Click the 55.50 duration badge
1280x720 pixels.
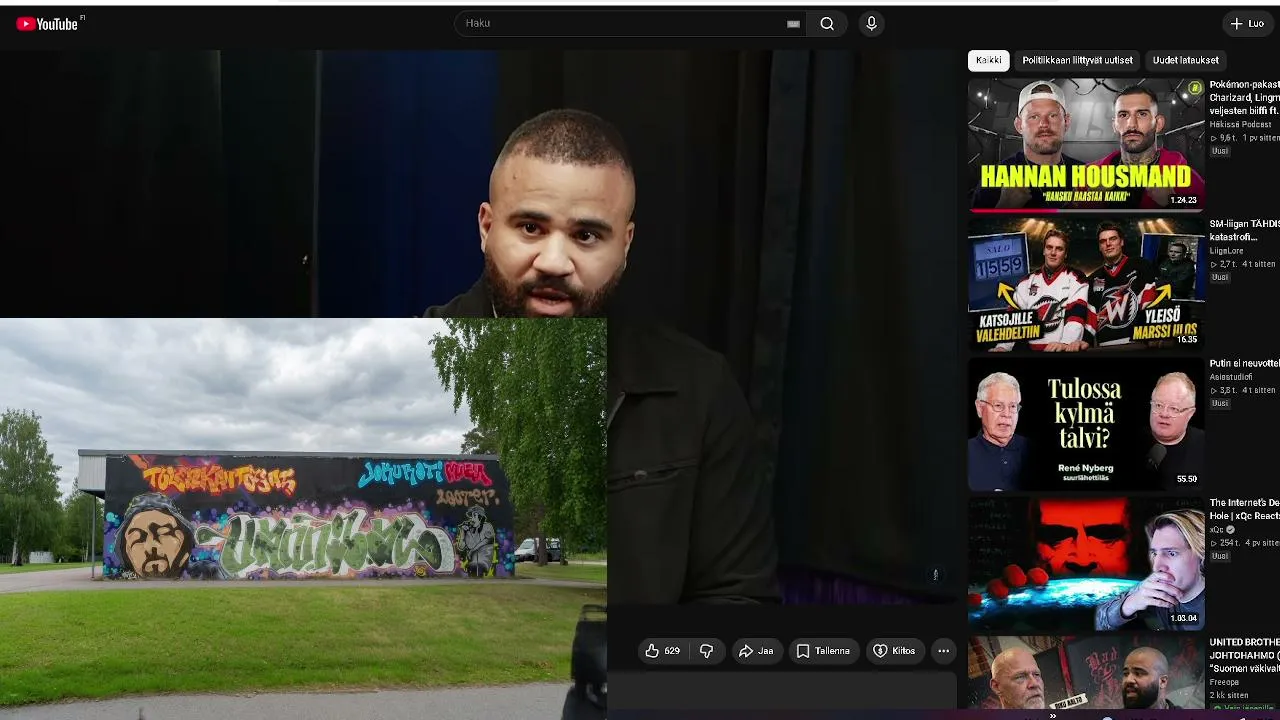click(x=1187, y=479)
